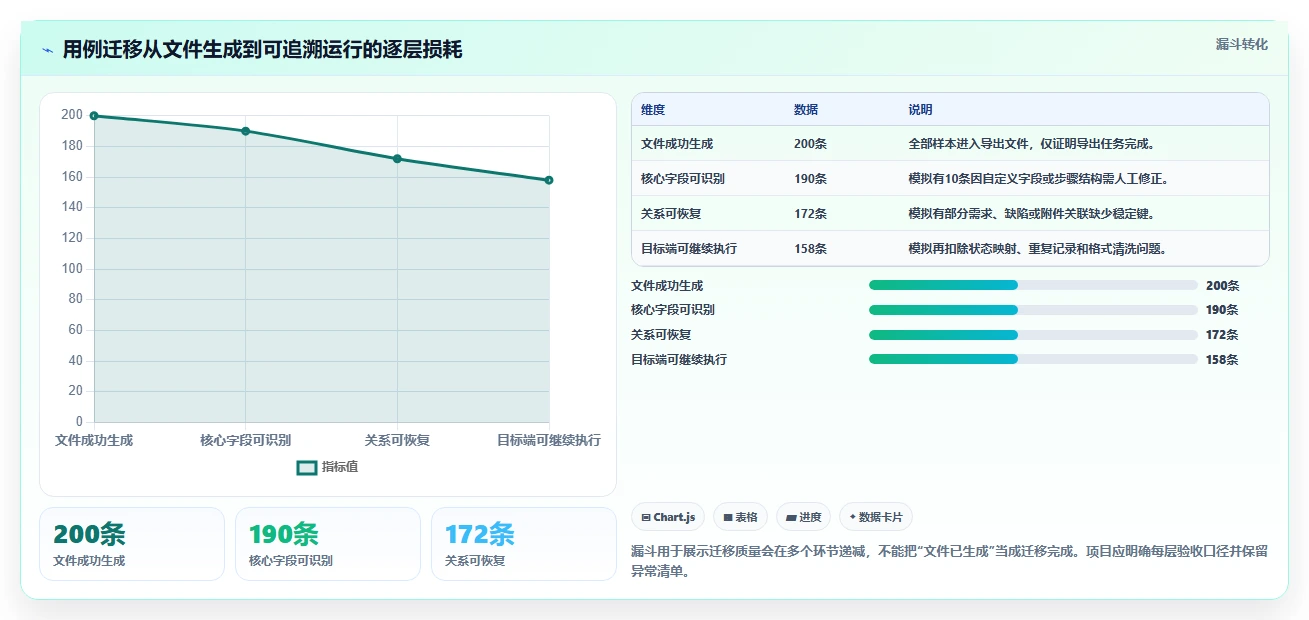Viewport: 1309px width, 620px height.
Task: Click the 158条 table cell
Action: point(810,249)
